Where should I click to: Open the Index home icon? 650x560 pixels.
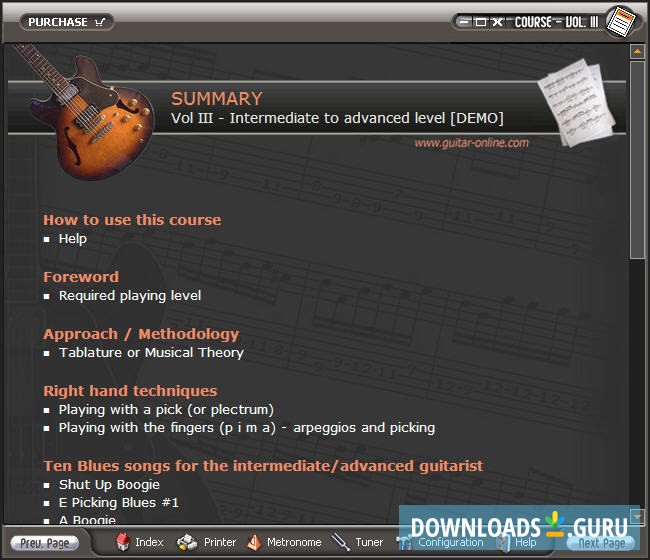pyautogui.click(x=139, y=542)
